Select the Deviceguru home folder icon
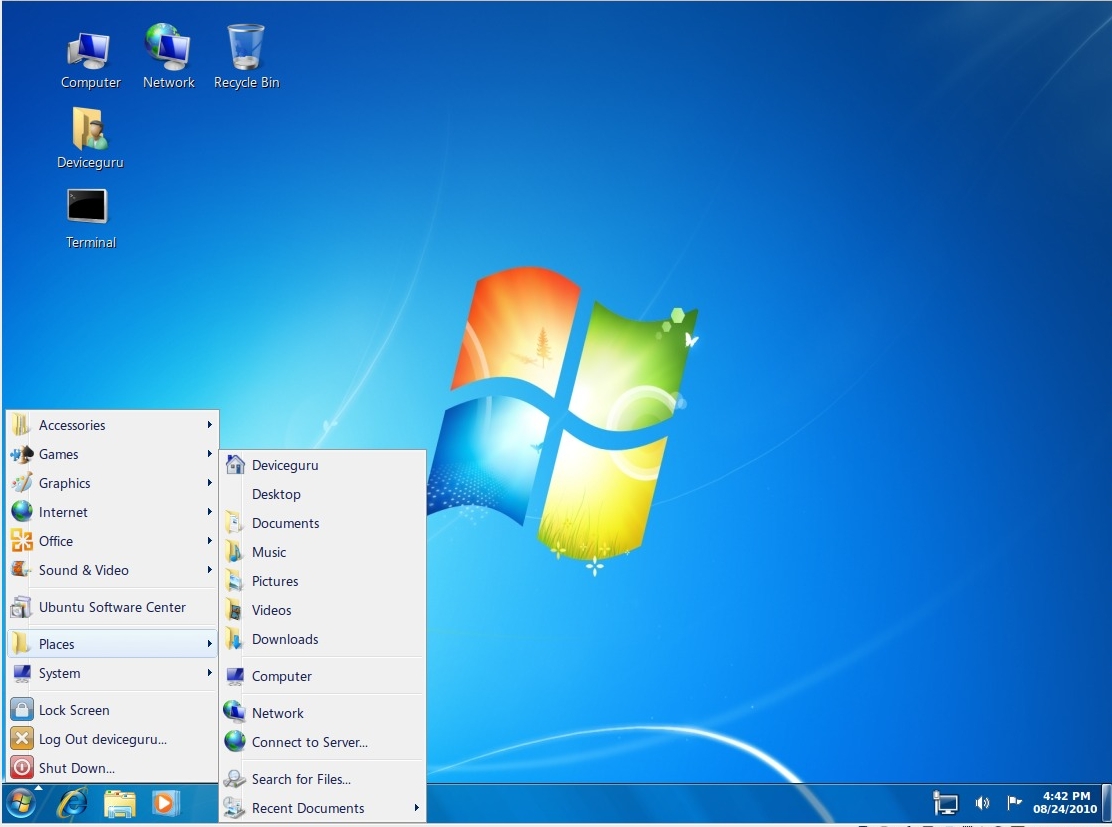 coord(90,138)
